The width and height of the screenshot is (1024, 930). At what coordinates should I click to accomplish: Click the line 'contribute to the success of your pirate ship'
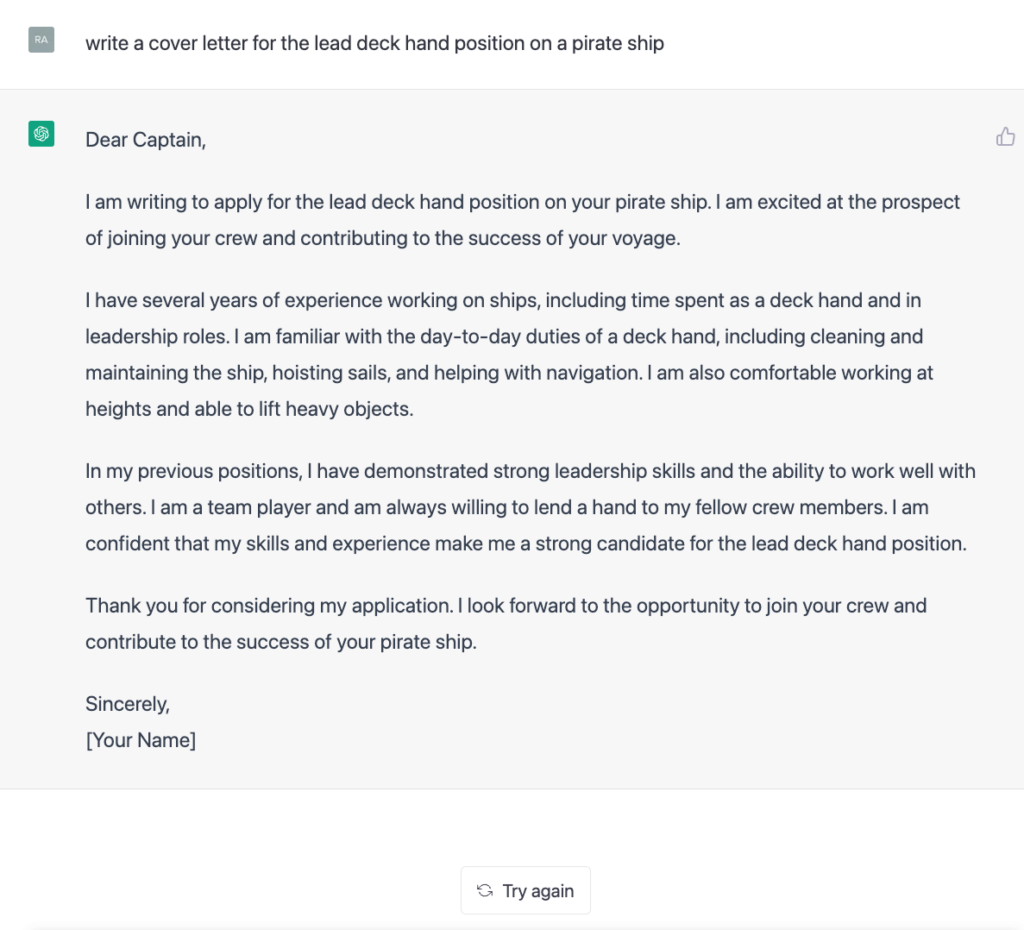click(281, 642)
